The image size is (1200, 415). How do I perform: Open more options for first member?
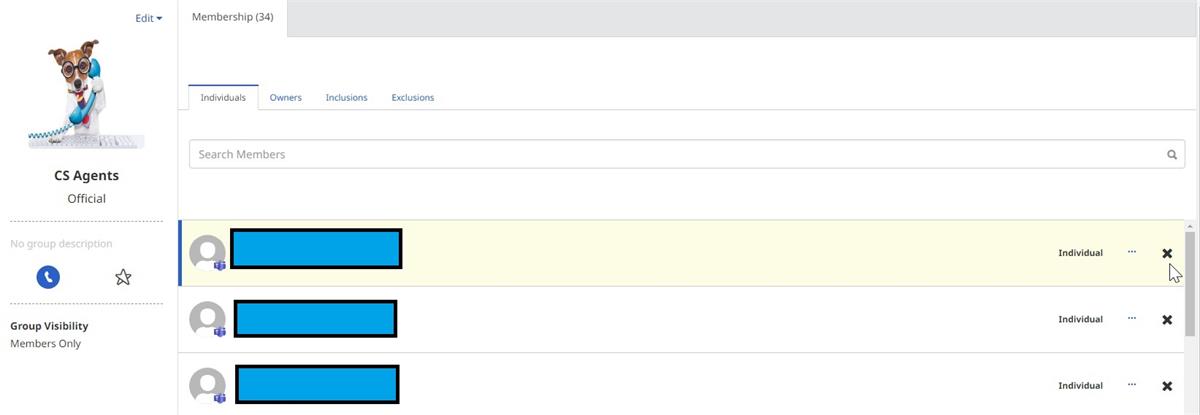pyautogui.click(x=1132, y=252)
